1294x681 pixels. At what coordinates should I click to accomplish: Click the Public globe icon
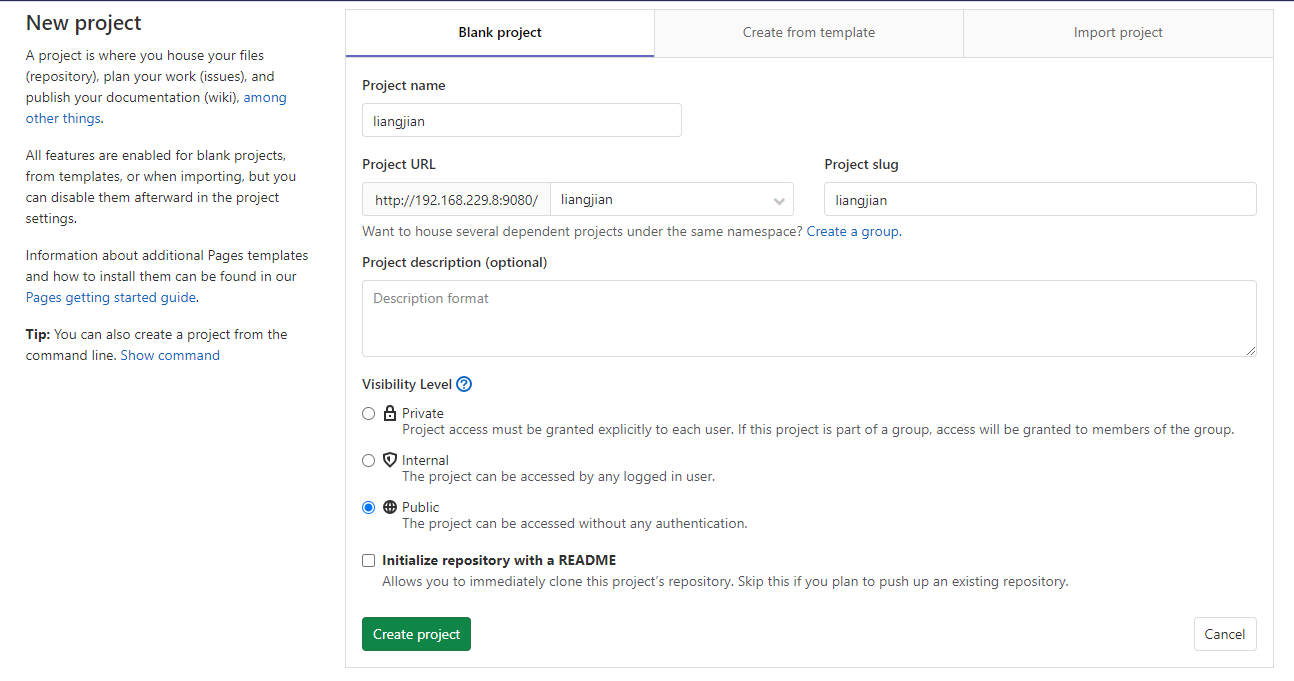pos(390,507)
